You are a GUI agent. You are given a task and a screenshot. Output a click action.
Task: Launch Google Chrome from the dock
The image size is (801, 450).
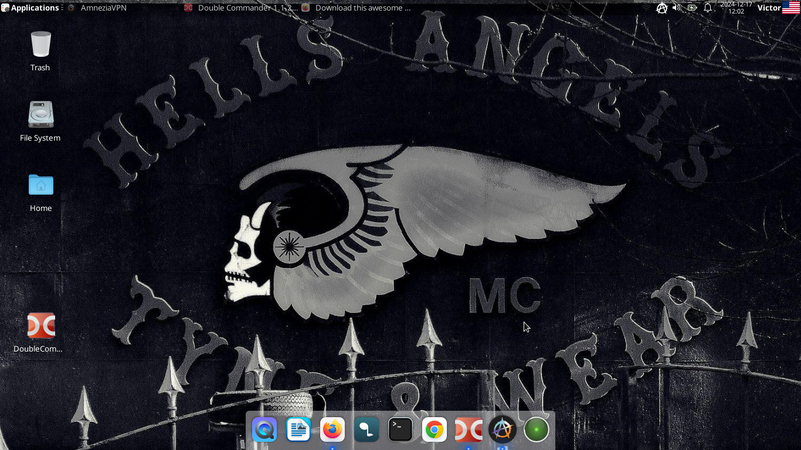coord(434,430)
